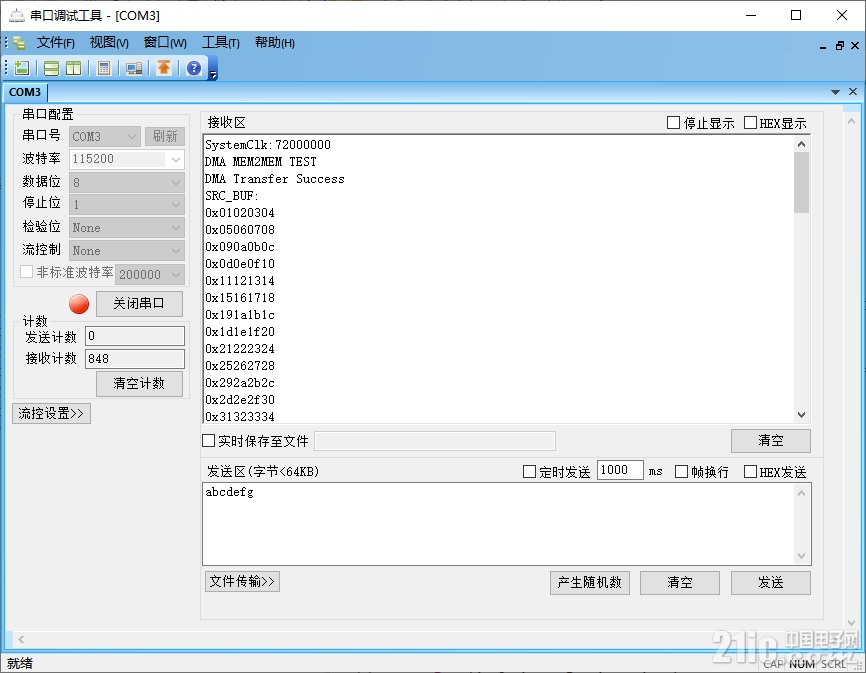The height and width of the screenshot is (673, 866).
Task: Click 清空计数 button
Action: point(139,384)
